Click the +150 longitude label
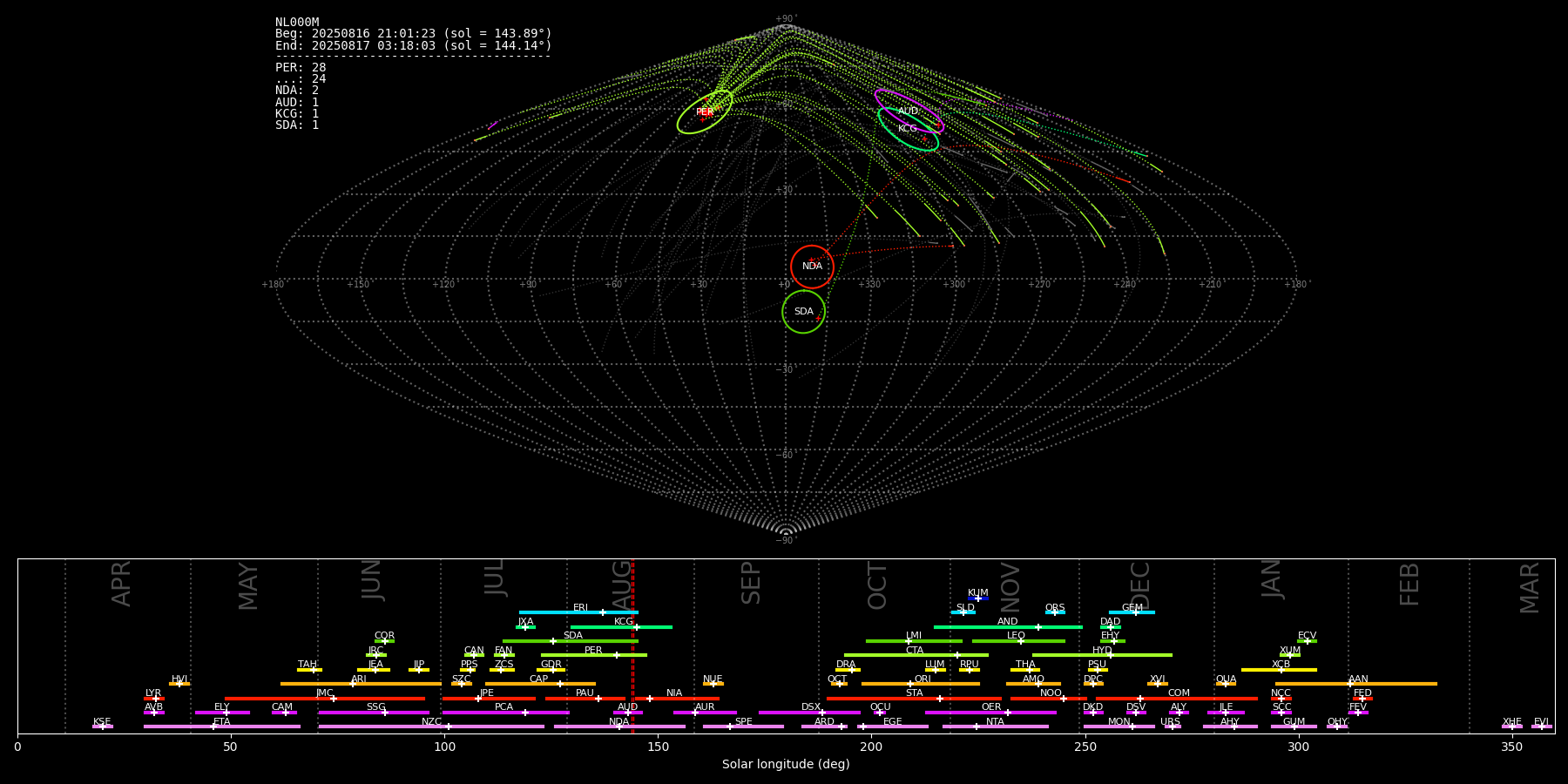The image size is (1568, 784). coord(357,284)
